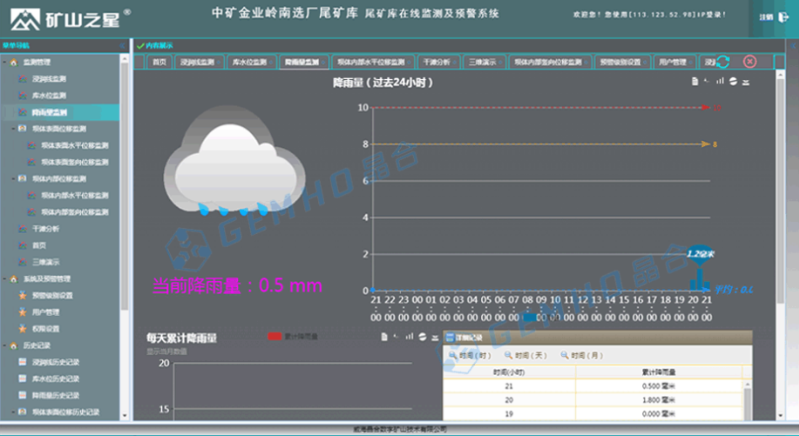Open the 预警级别设置 tab
799x436 pixels.
point(620,62)
